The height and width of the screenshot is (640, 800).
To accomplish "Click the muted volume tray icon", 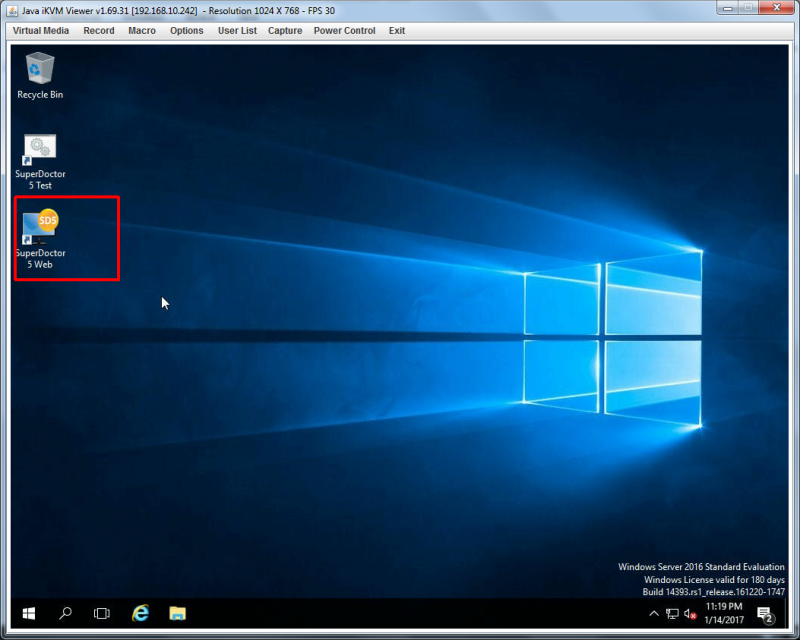I will click(690, 614).
